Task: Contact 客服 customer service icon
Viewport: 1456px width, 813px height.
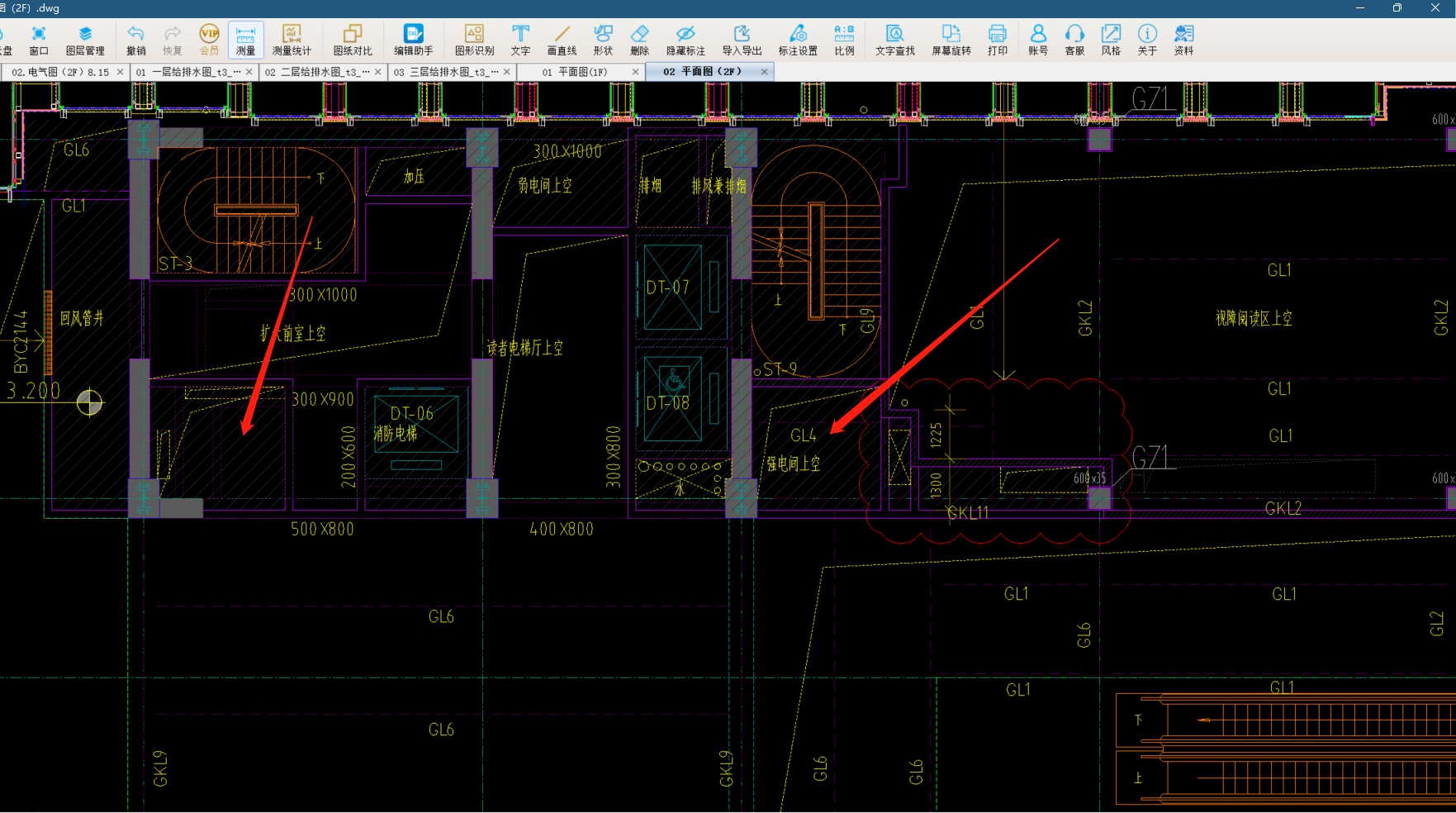Action: coord(1074,40)
